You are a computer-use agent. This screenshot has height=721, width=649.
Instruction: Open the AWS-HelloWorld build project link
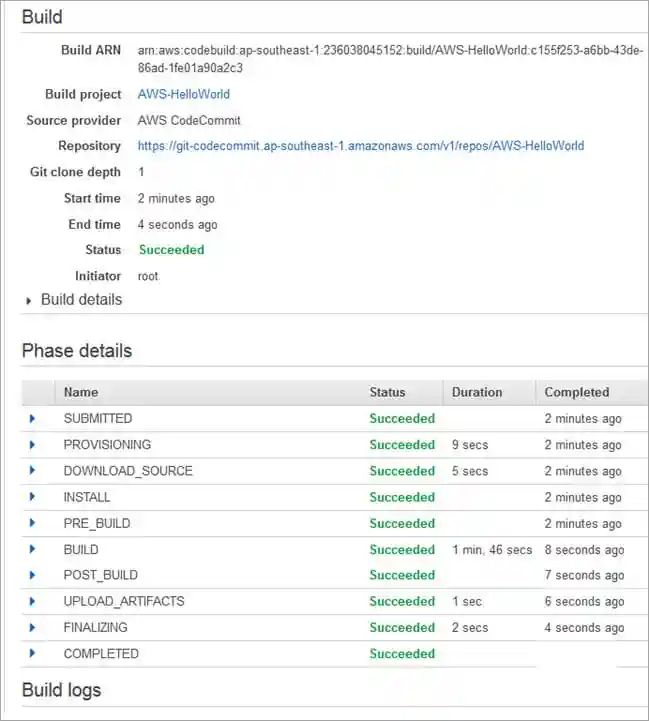(x=183, y=95)
